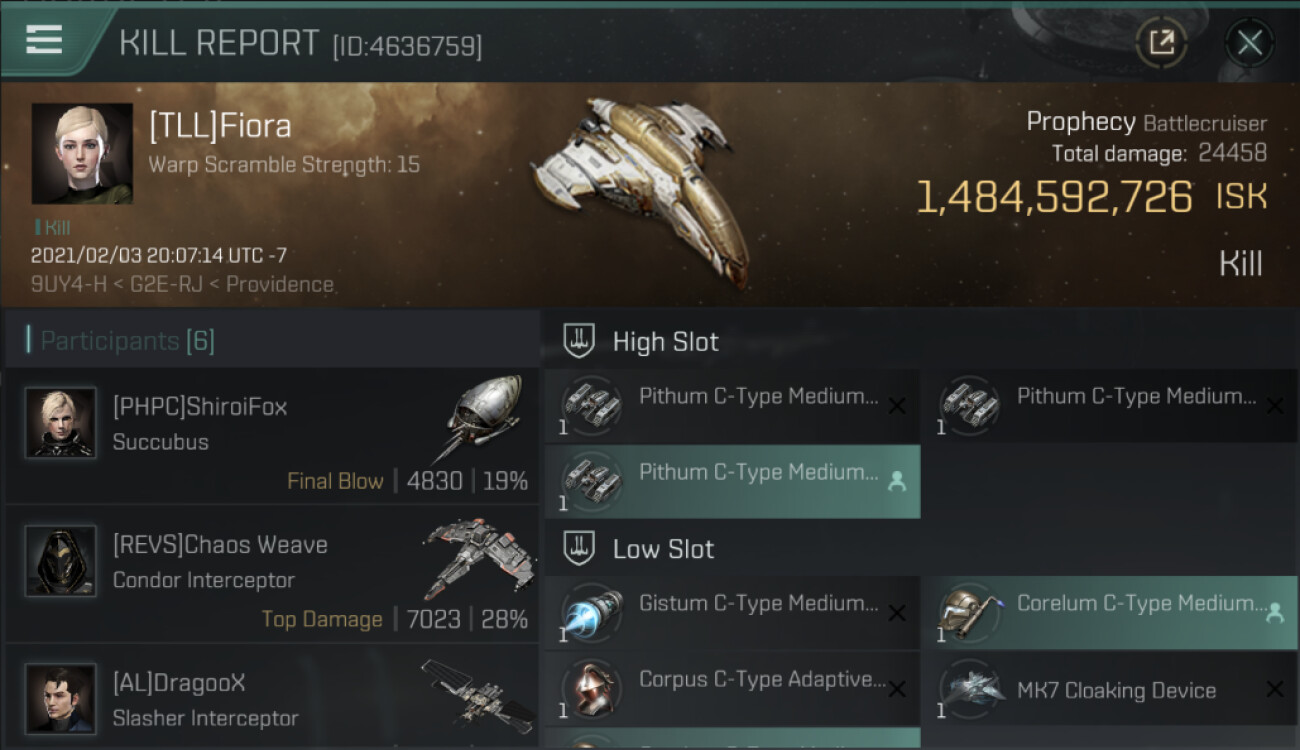Image resolution: width=1300 pixels, height=750 pixels.
Task: Click the Condor Interceptor ship icon
Action: click(478, 556)
